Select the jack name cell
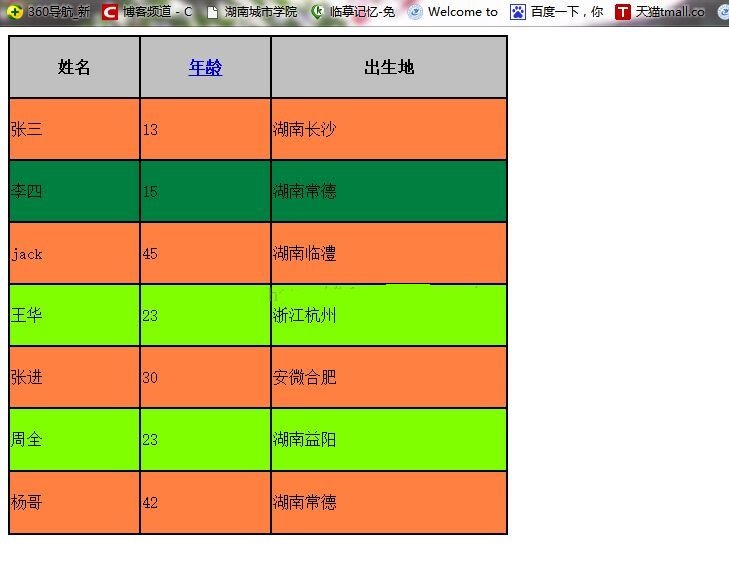 tap(74, 253)
